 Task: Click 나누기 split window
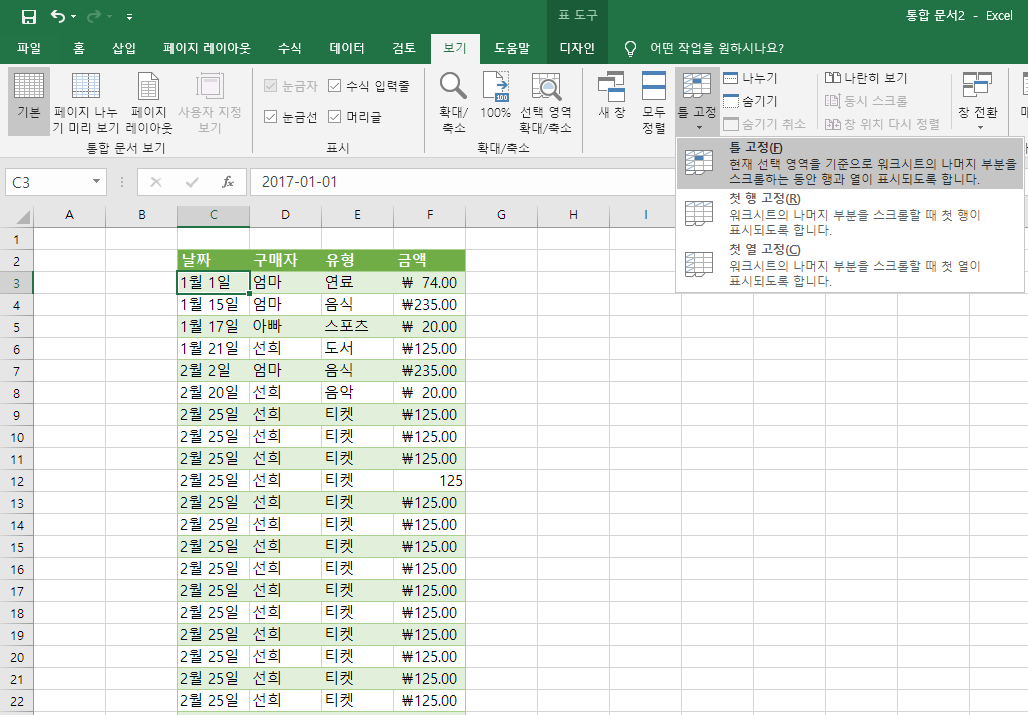point(750,78)
